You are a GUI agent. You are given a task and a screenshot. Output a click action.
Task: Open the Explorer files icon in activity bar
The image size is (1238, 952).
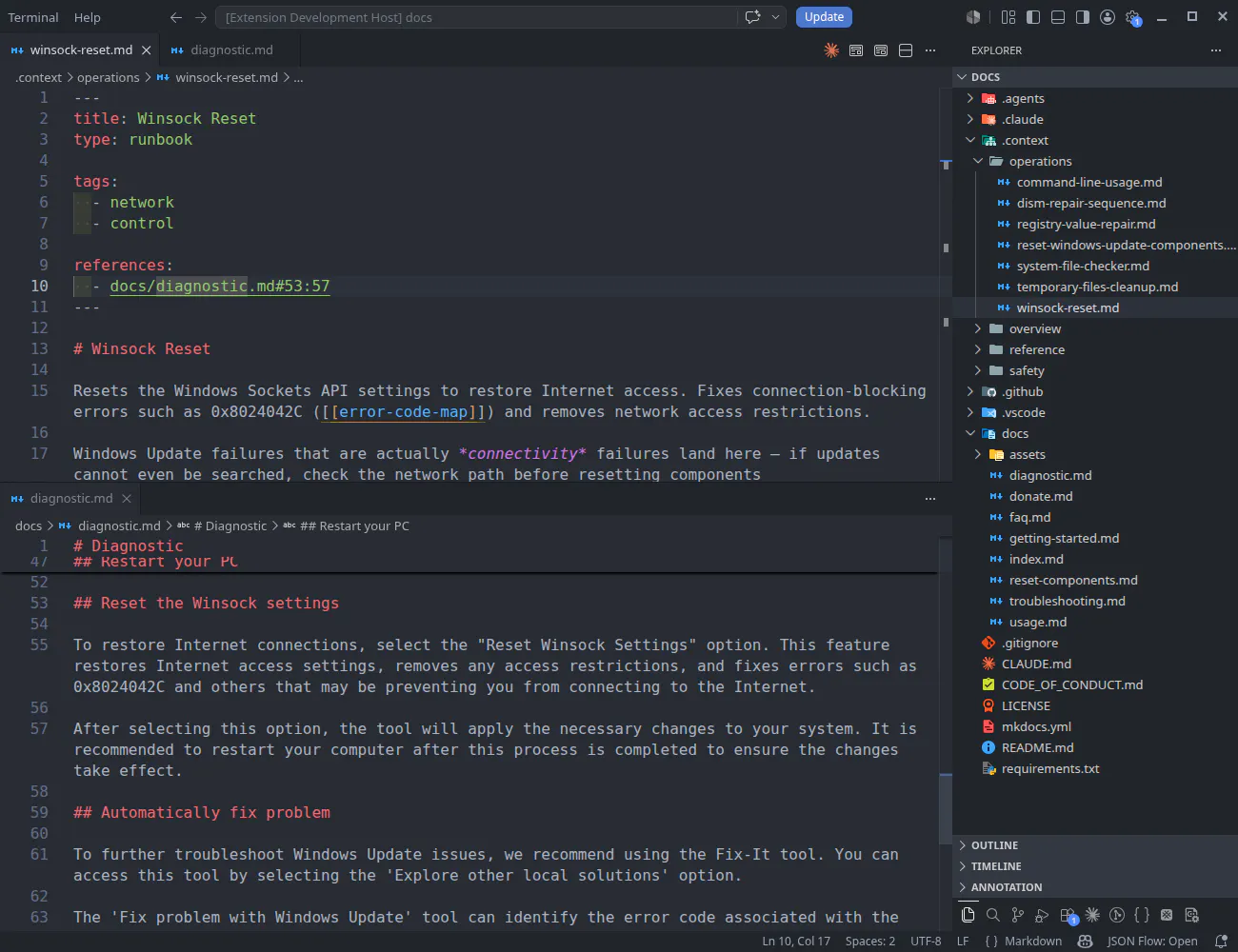tap(968, 915)
